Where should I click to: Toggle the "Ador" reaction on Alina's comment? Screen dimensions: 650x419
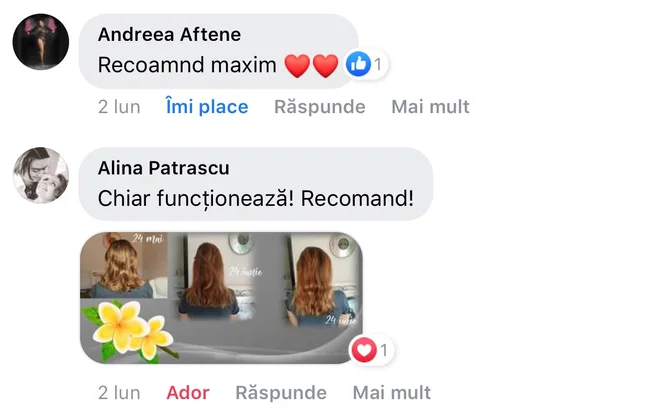pyautogui.click(x=188, y=392)
